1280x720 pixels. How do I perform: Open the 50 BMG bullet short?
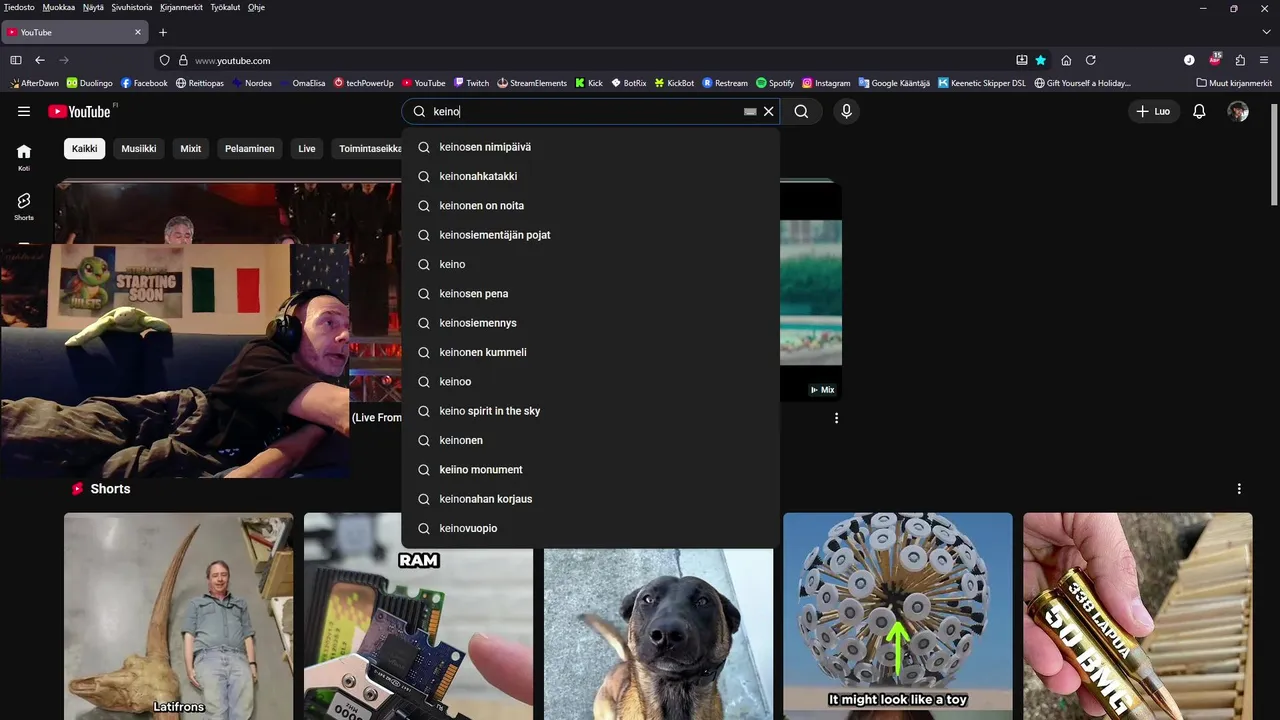(1138, 616)
